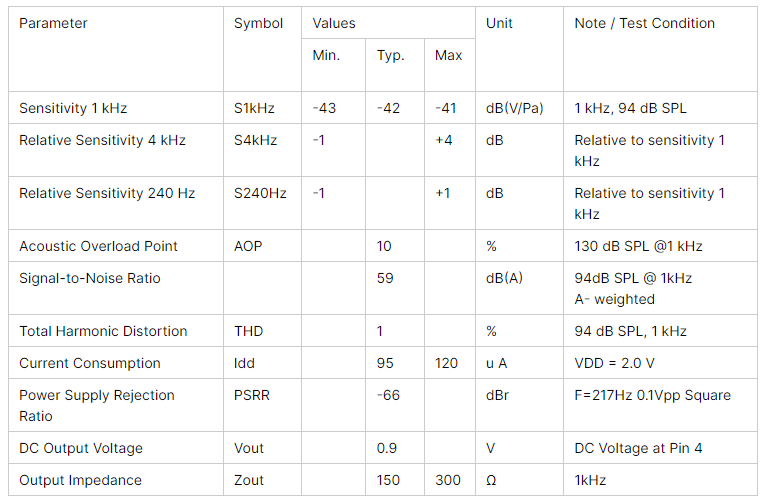Select the Min. sub-header cell

(x=326, y=55)
